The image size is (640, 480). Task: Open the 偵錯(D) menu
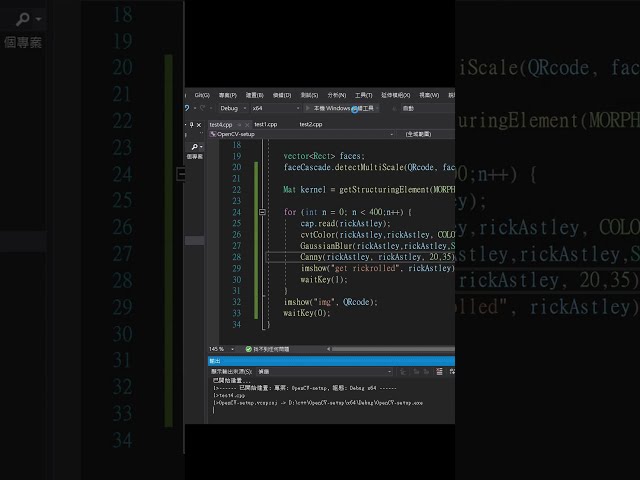click(282, 95)
